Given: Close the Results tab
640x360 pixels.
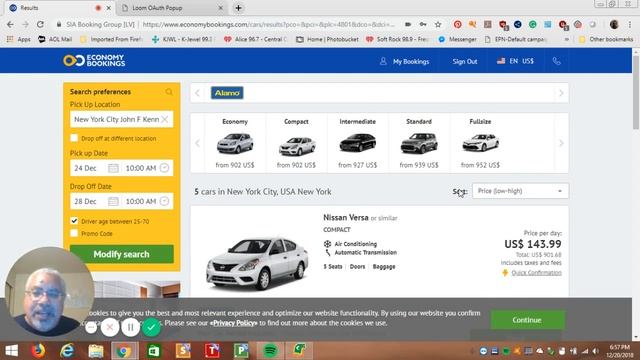Looking at the screenshot, I should 109,8.
